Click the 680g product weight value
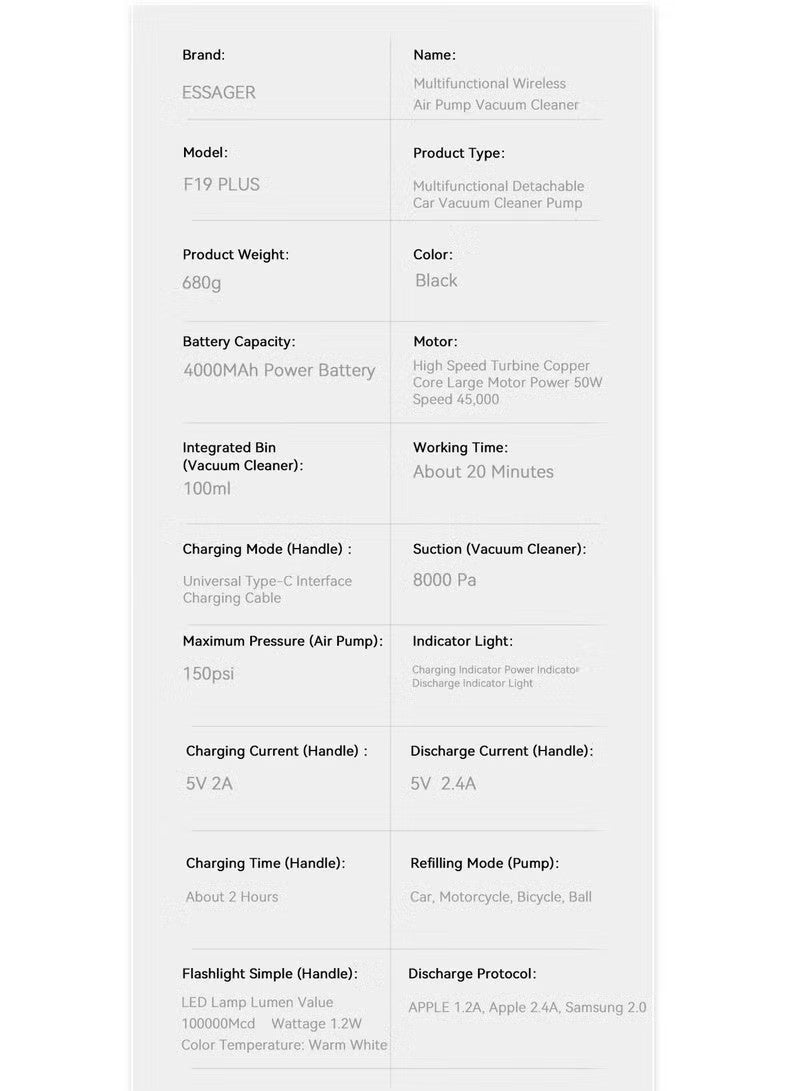 (202, 282)
